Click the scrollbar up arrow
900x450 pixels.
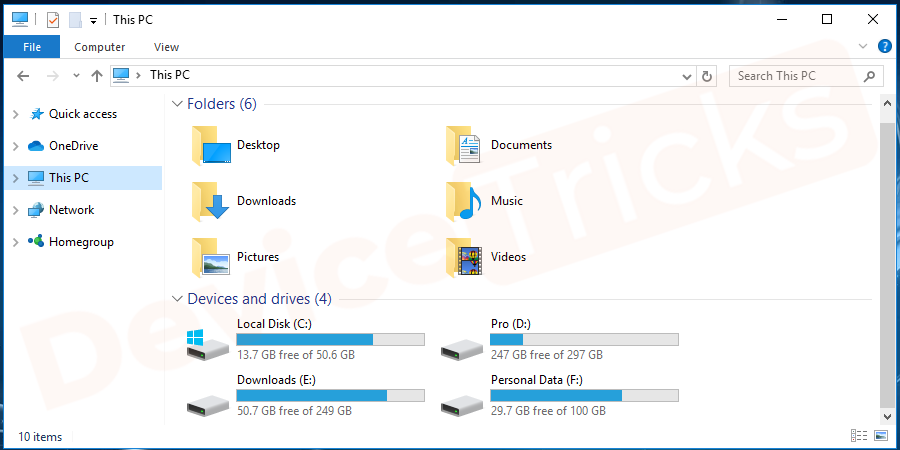[x=886, y=103]
